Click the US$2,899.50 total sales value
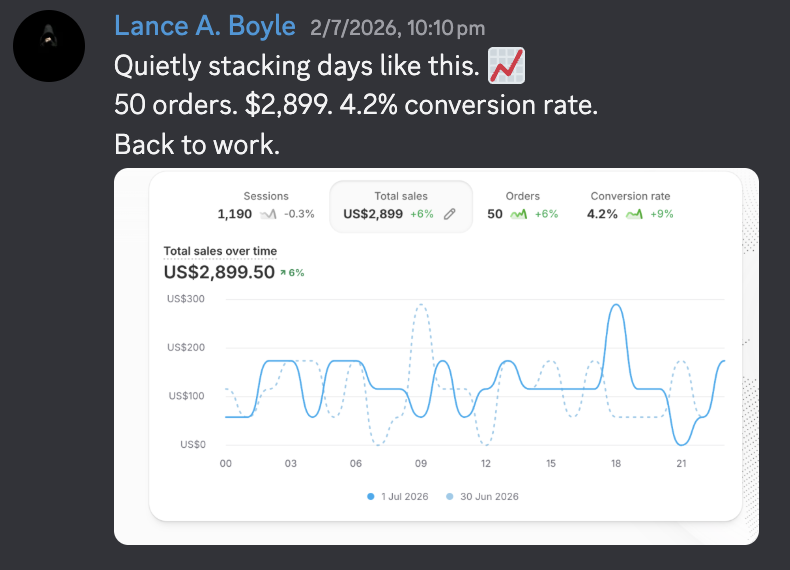Screen dimensions: 790x570 pos(219,272)
